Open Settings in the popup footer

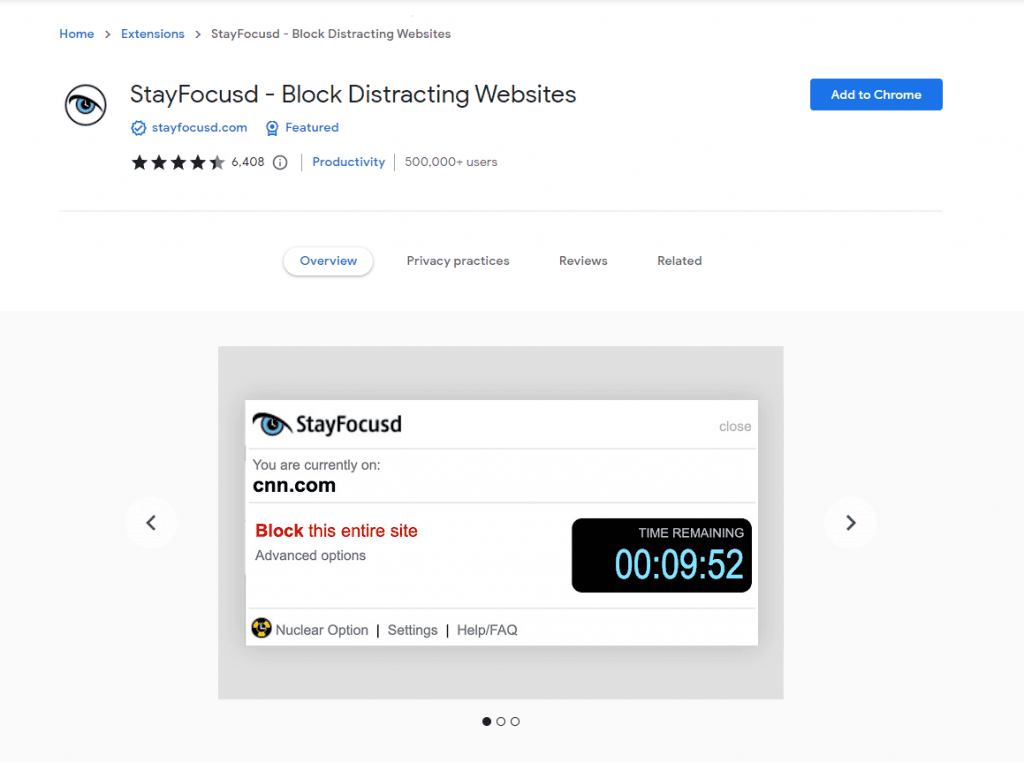pos(413,630)
